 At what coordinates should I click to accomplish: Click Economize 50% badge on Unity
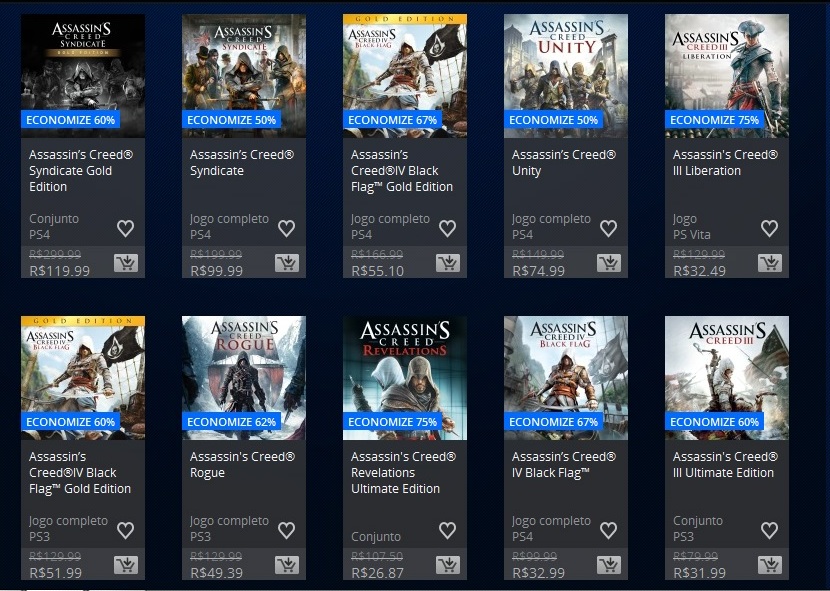(553, 120)
